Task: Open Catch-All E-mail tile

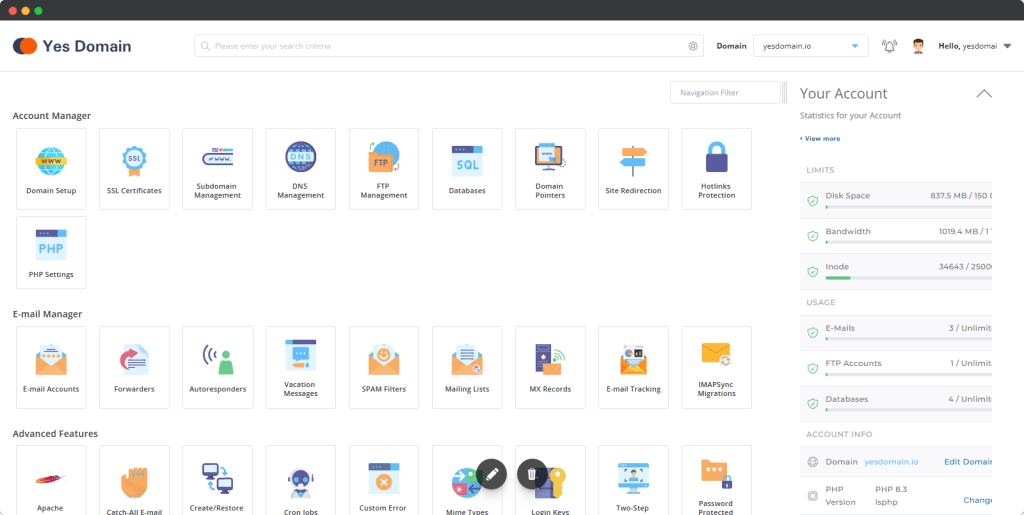Action: pyautogui.click(x=134, y=480)
